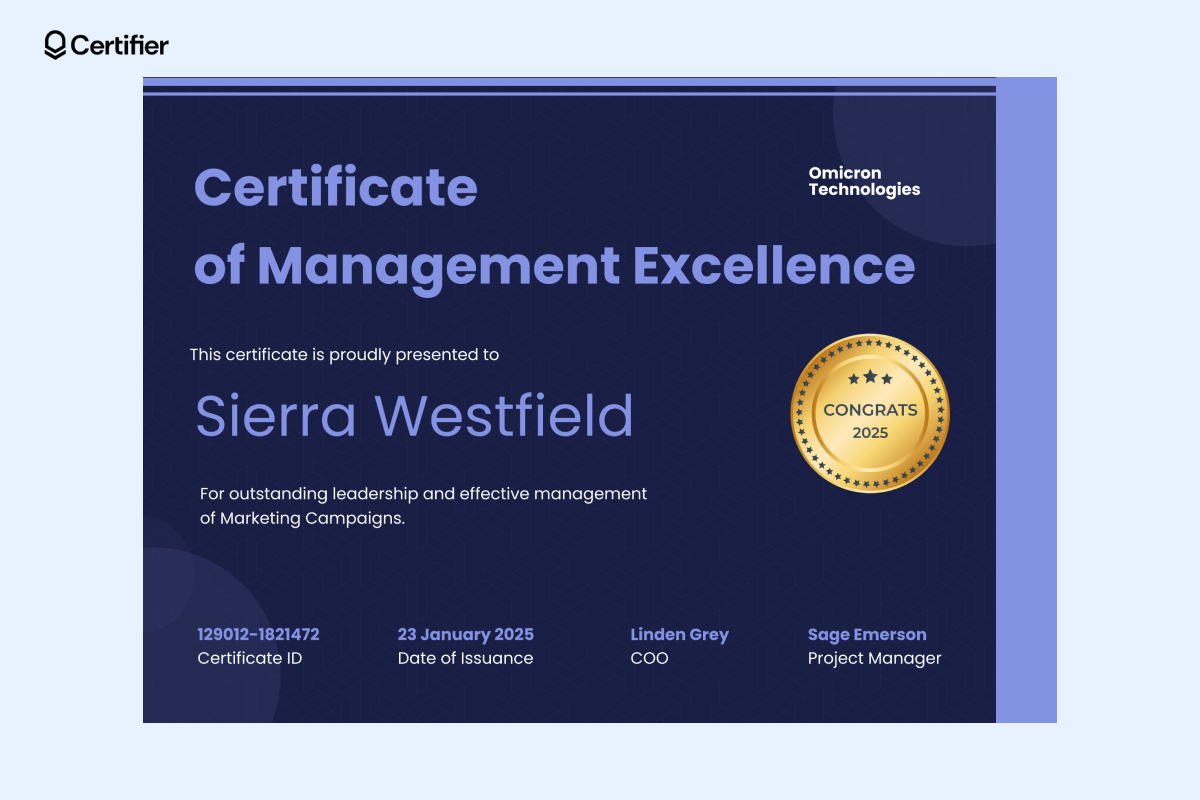Image resolution: width=1200 pixels, height=800 pixels.
Task: Click the 'Date of Issuance' label
Action: coord(466,658)
